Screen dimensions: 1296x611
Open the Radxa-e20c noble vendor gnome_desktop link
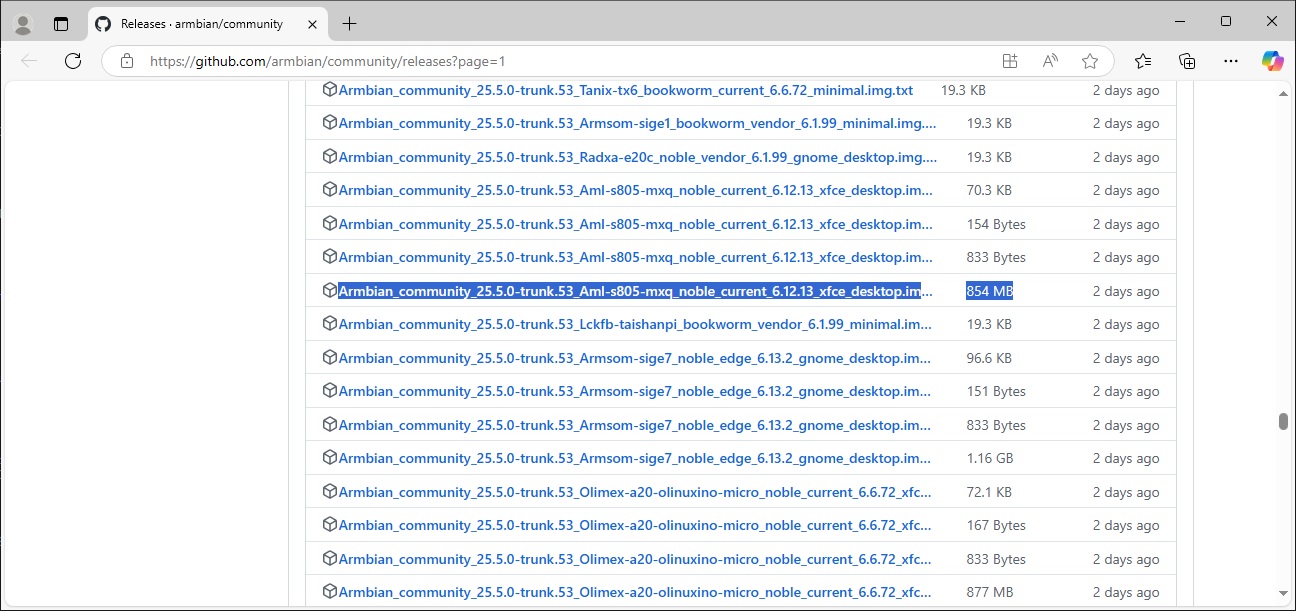pos(638,157)
